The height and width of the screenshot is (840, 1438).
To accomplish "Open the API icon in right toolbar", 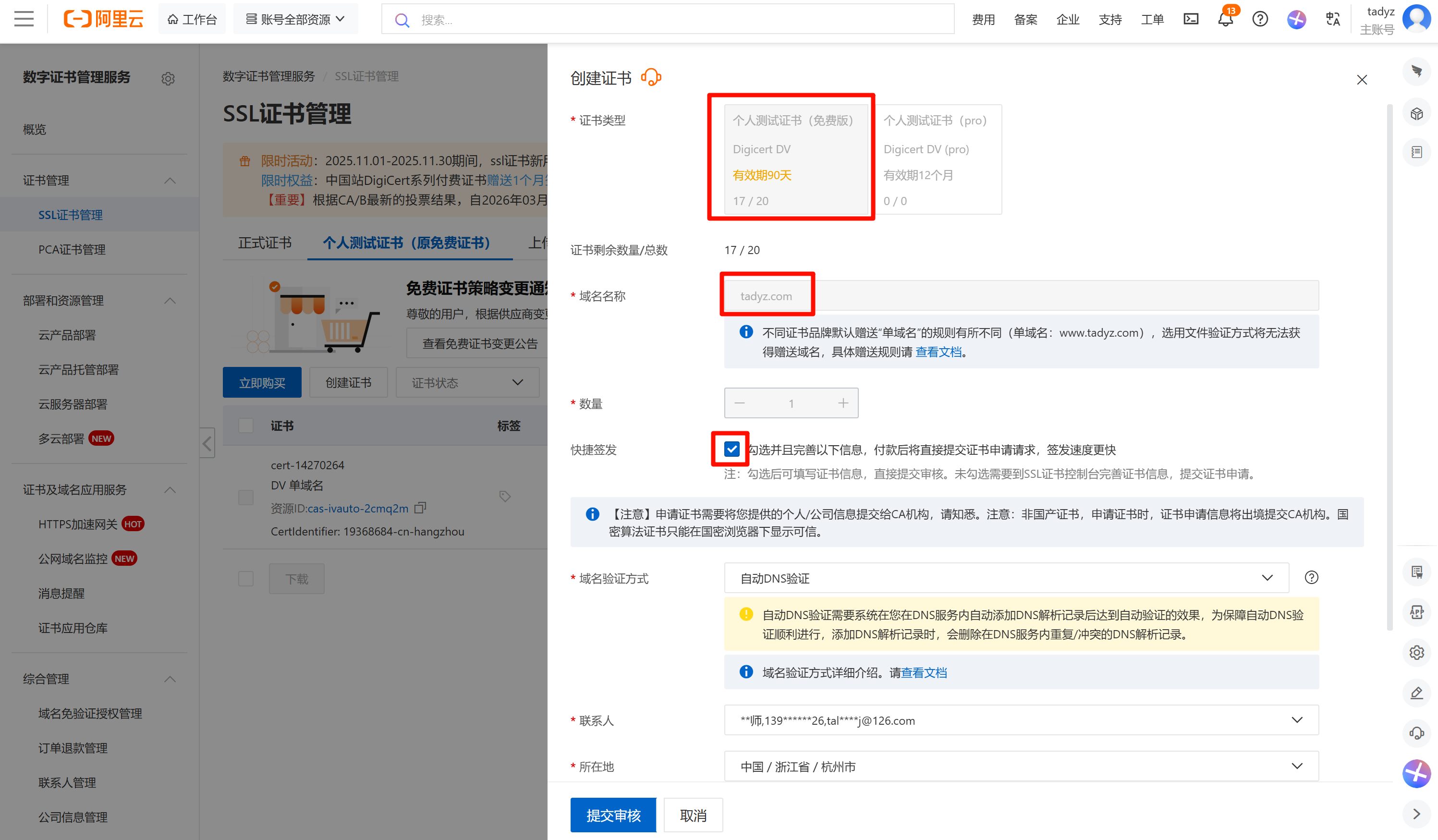I will [1417, 612].
